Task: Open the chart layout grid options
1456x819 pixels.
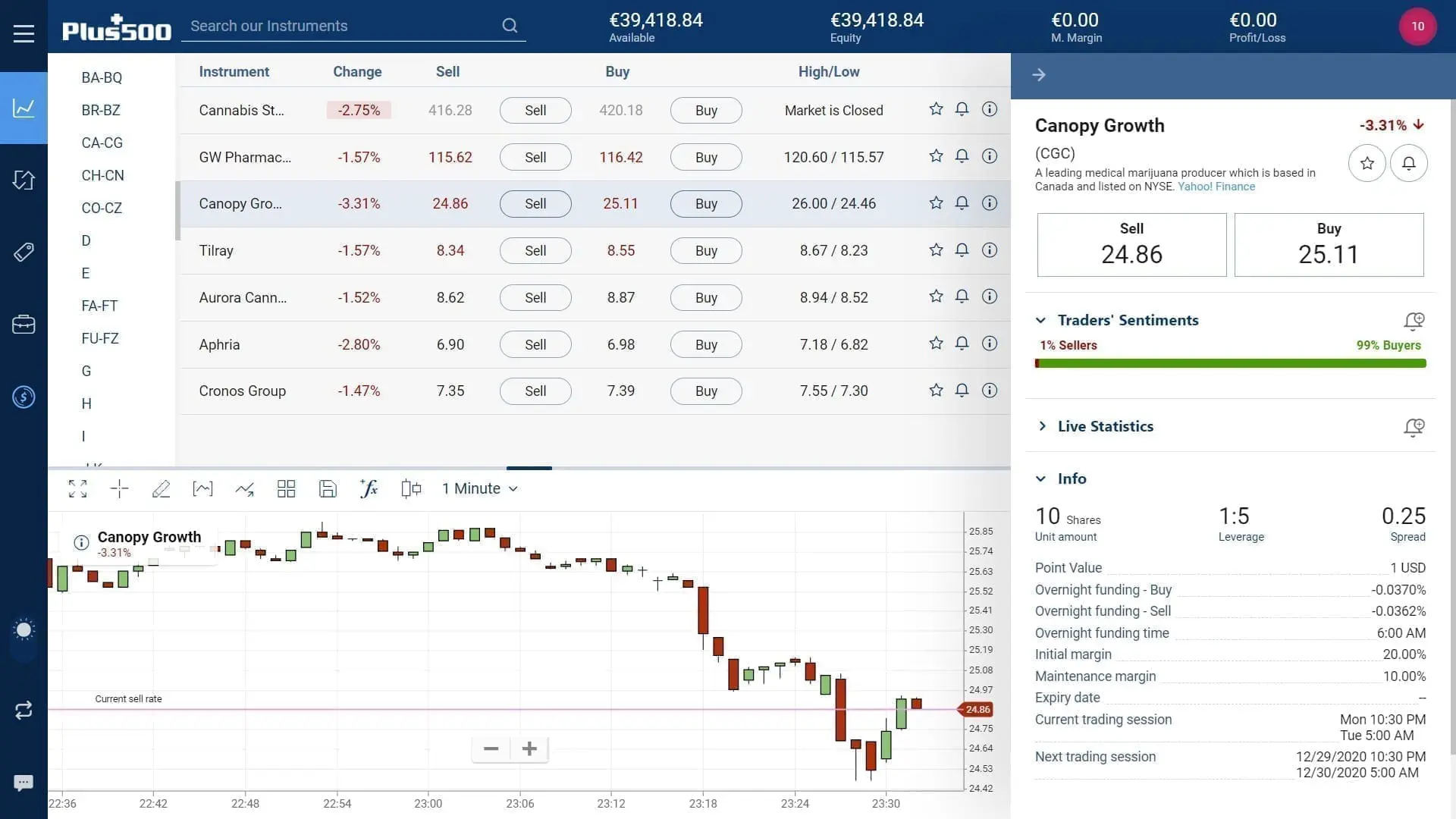Action: 286,488
